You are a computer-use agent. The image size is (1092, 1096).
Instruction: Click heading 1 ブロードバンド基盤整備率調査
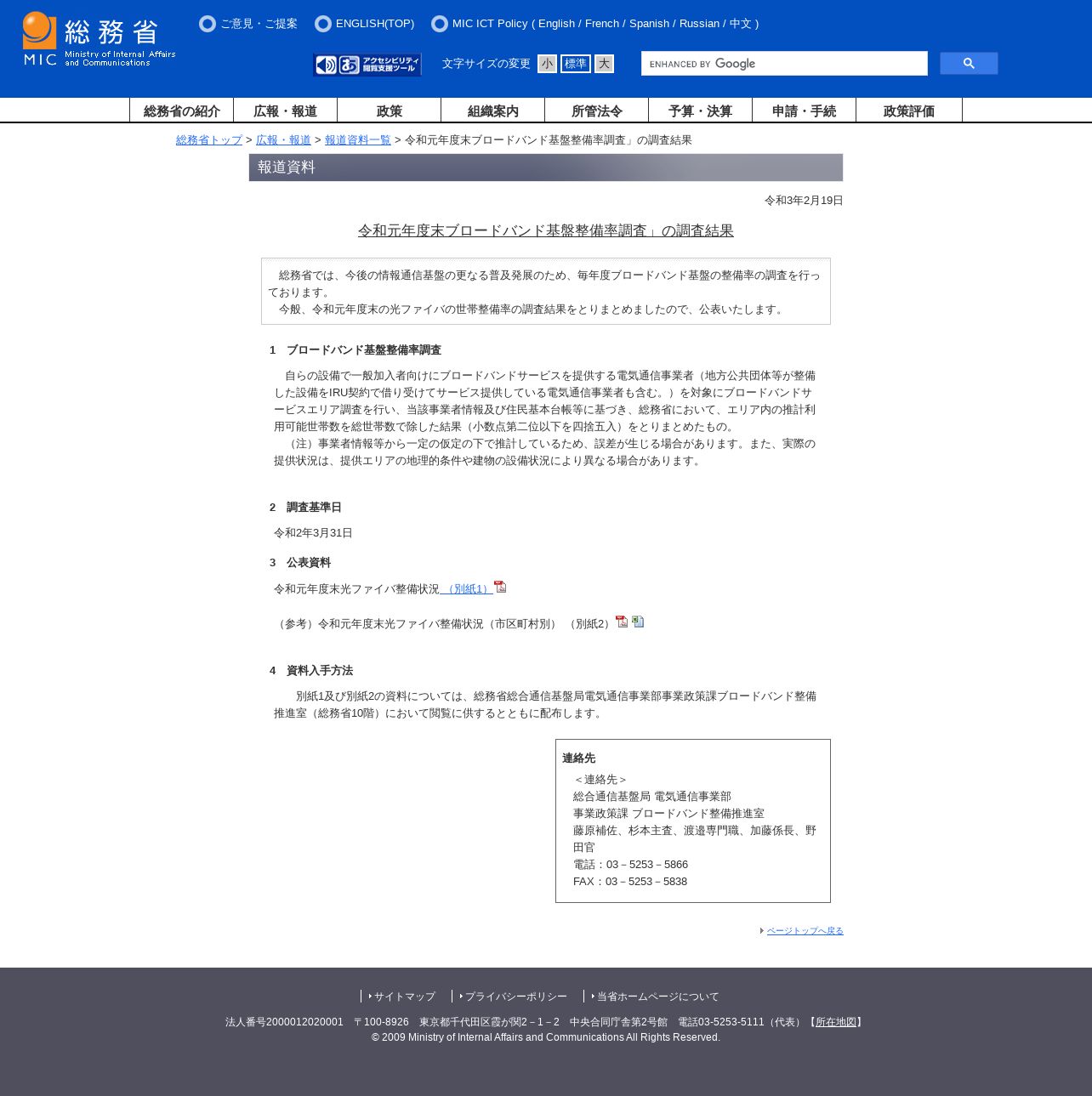click(x=355, y=350)
